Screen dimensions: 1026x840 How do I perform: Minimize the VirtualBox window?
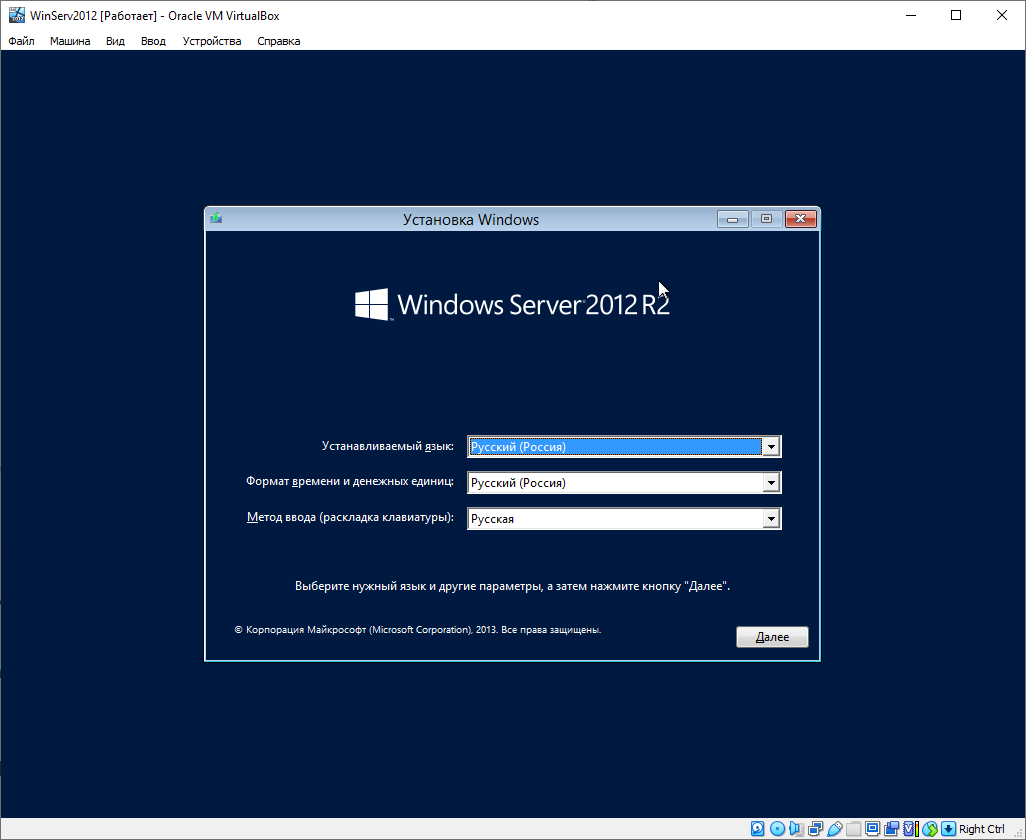(x=911, y=15)
